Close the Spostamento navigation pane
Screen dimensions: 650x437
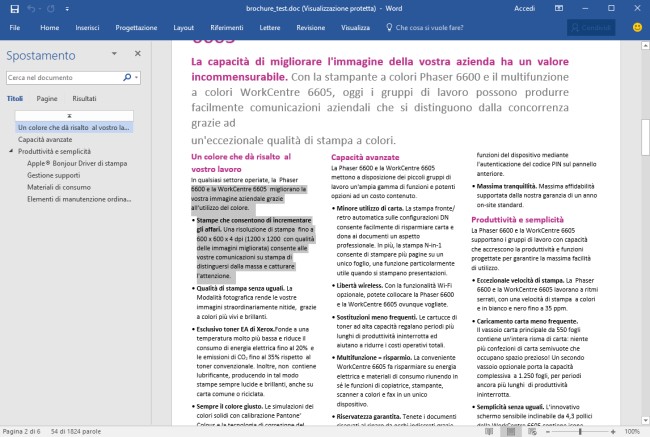pyautogui.click(x=138, y=53)
